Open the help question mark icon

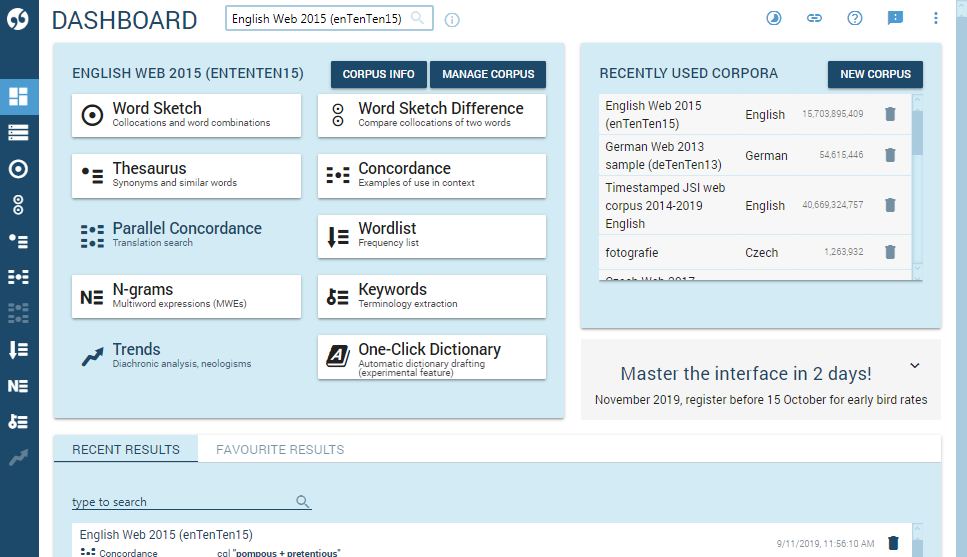point(855,19)
